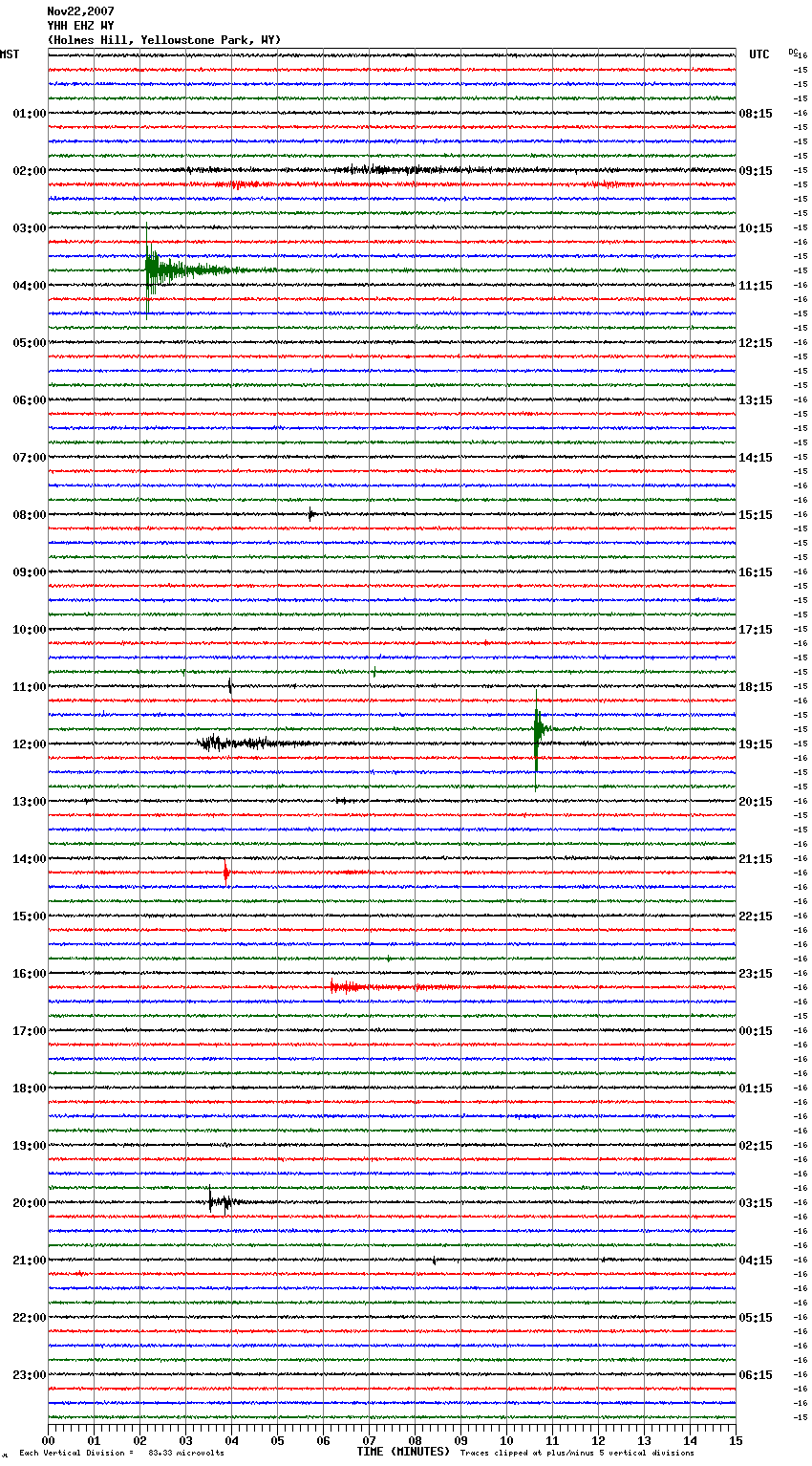Click the 04:15 UTC time label
The image size is (812, 1466).
pos(756,1261)
